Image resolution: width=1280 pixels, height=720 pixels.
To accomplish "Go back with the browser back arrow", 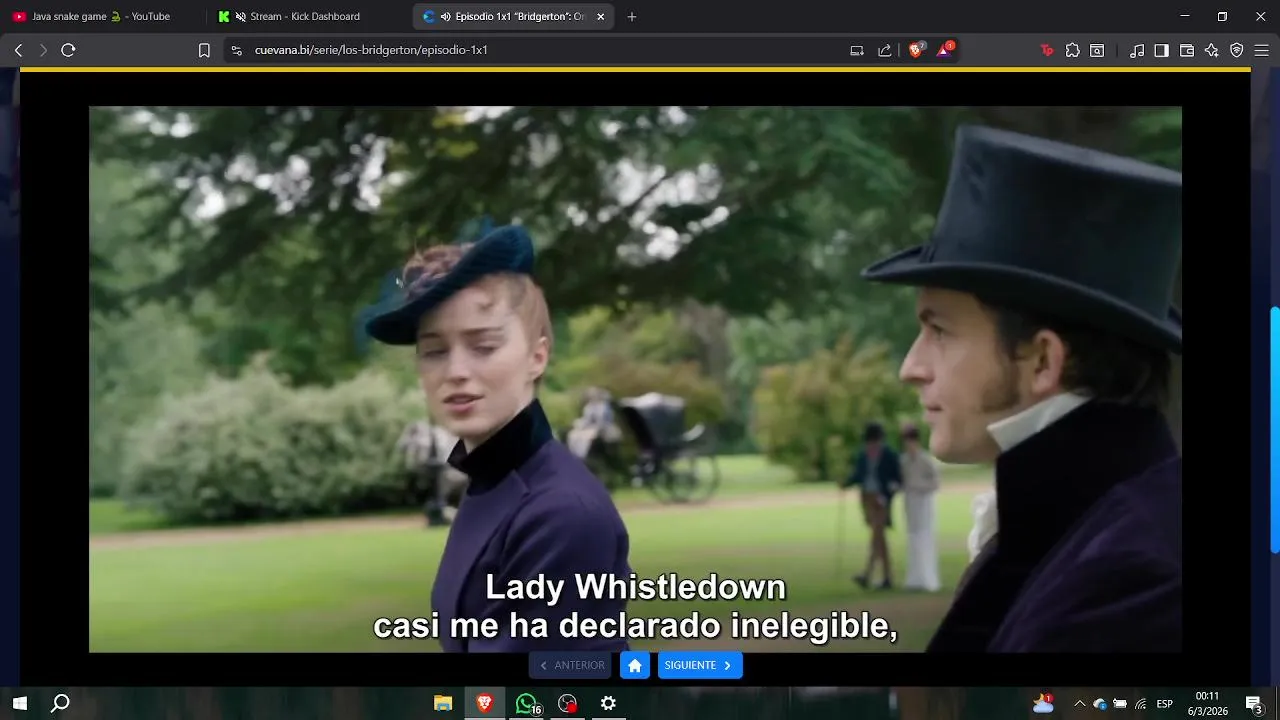I will [x=18, y=50].
